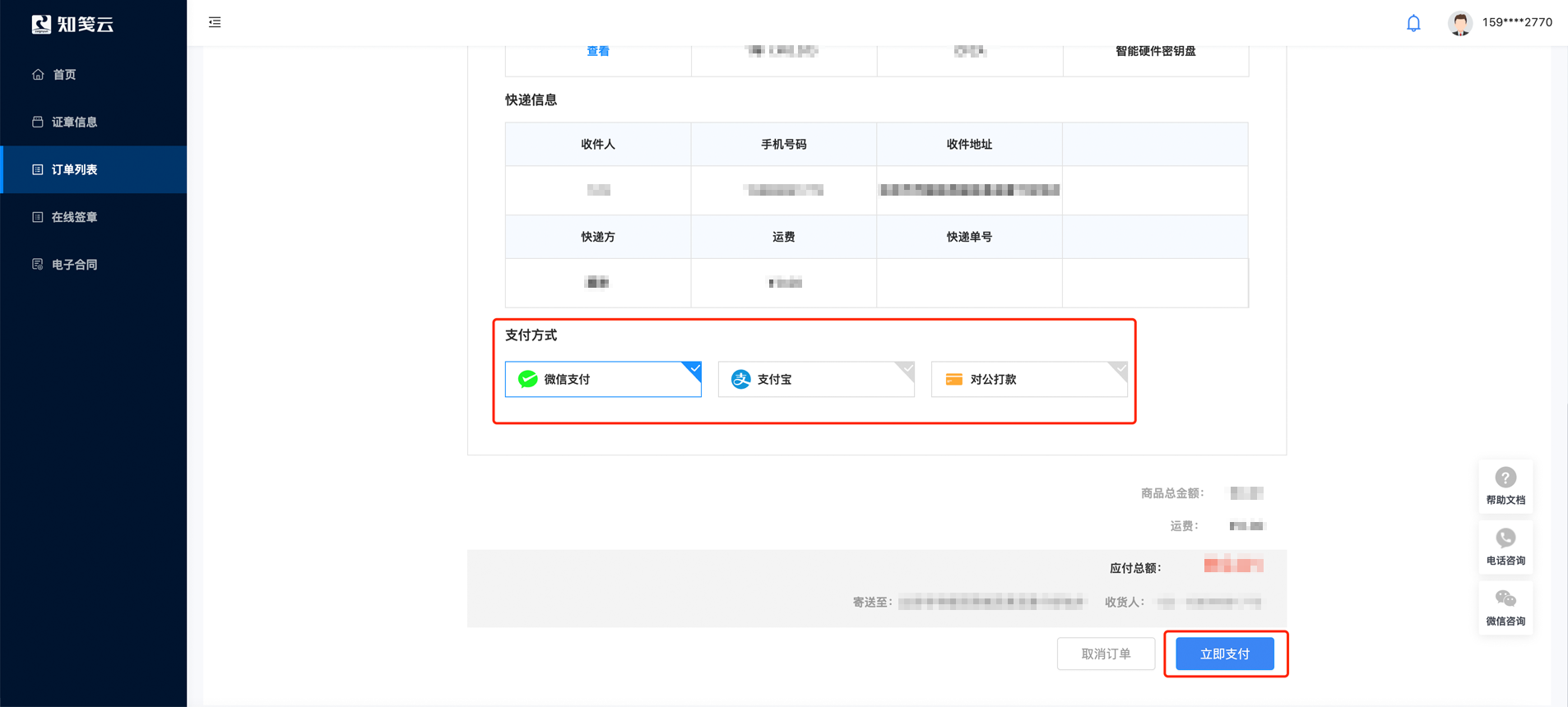Image resolution: width=1568 pixels, height=707 pixels.
Task: Click the 寄送至 label
Action: tap(872, 603)
